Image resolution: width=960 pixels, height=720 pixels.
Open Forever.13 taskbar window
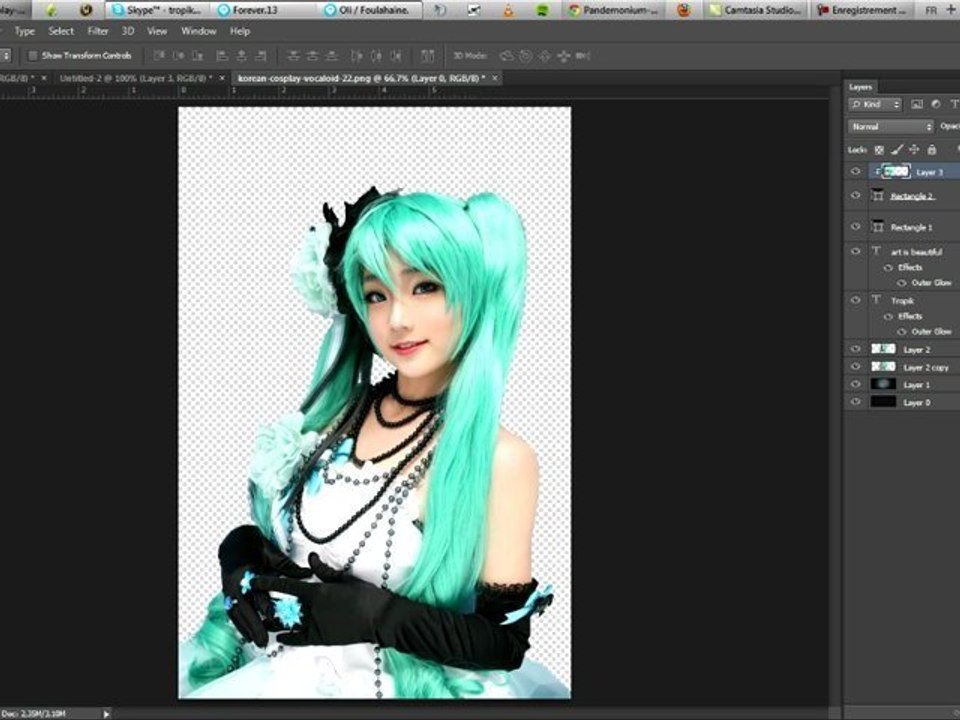point(263,10)
